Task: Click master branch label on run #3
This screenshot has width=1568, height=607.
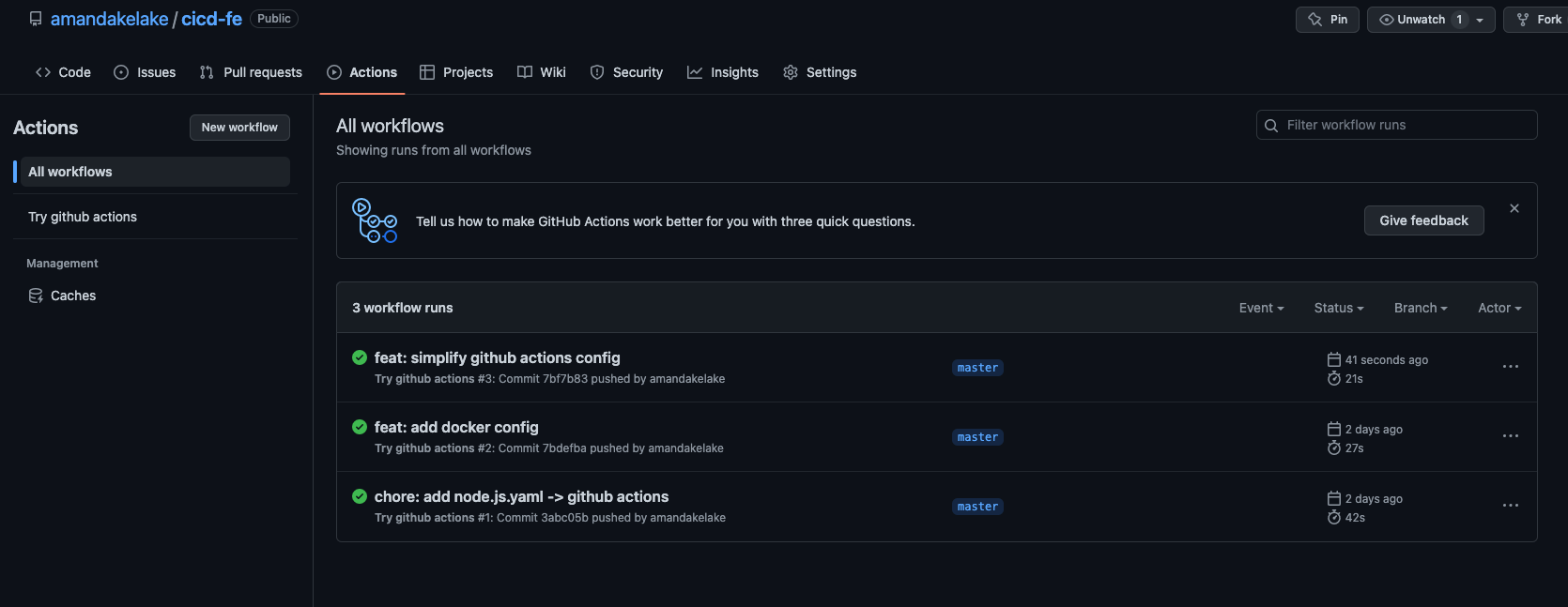Action: [977, 368]
